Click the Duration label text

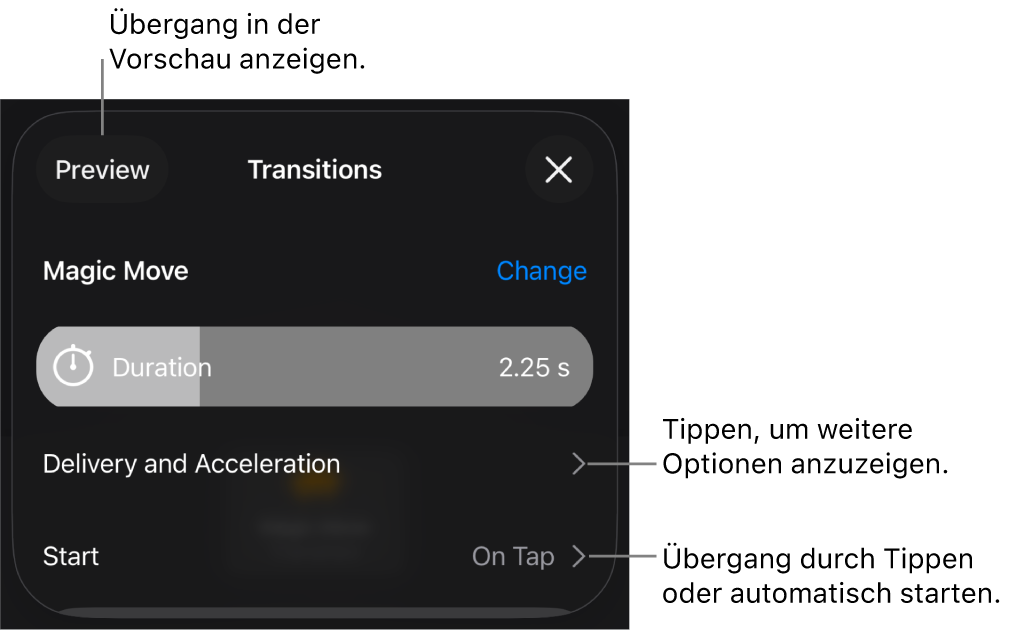pyautogui.click(x=162, y=367)
